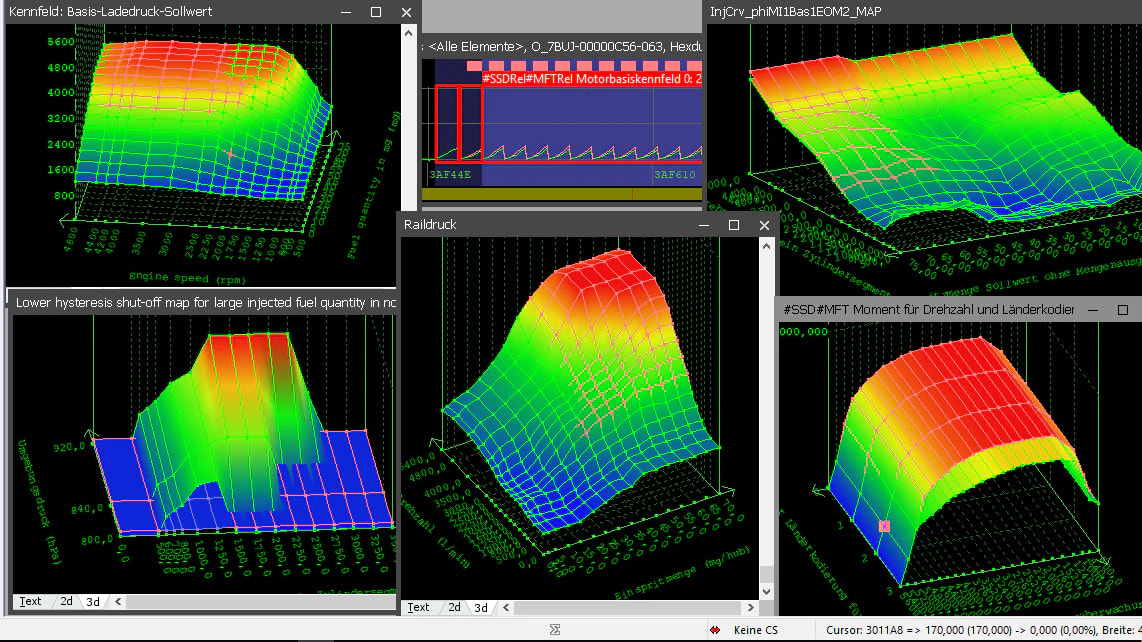Close the Basis-Ladedruck-Sollwert Kennfeld window
Screen dimensions: 1142x642
pyautogui.click(x=406, y=12)
